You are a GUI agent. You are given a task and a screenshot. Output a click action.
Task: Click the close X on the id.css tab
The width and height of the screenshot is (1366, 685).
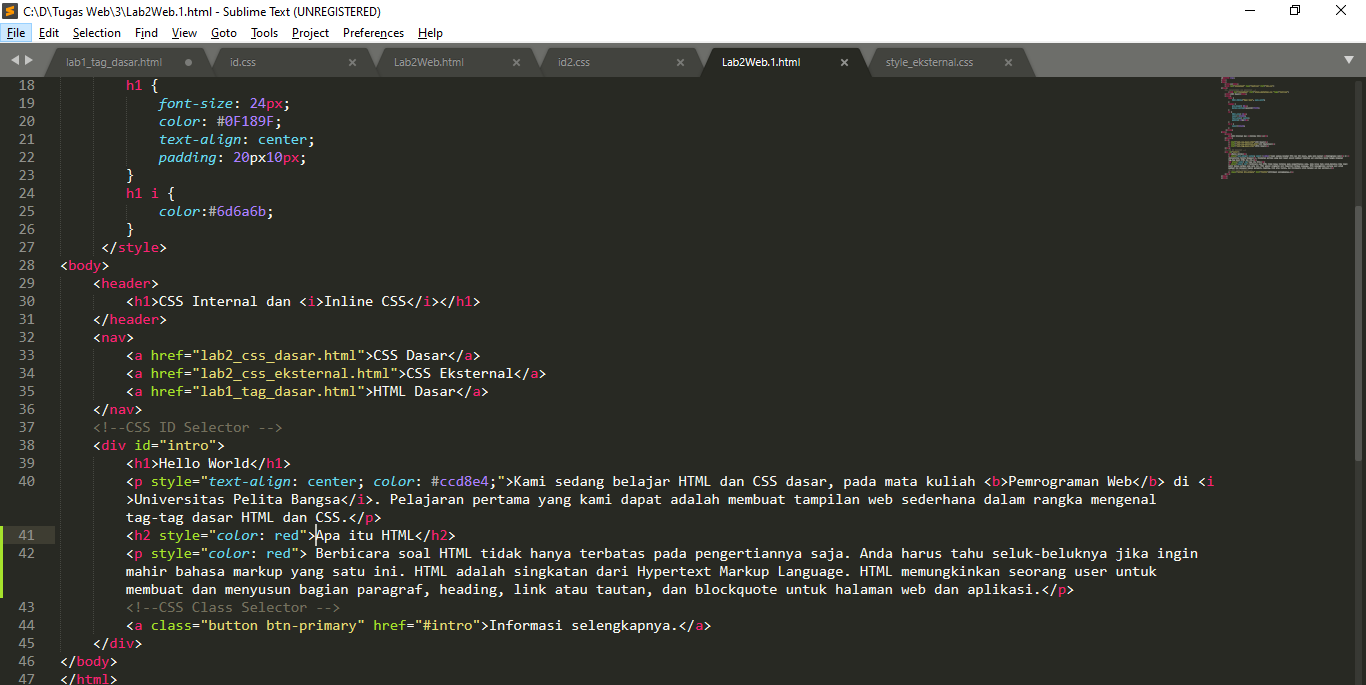point(352,61)
